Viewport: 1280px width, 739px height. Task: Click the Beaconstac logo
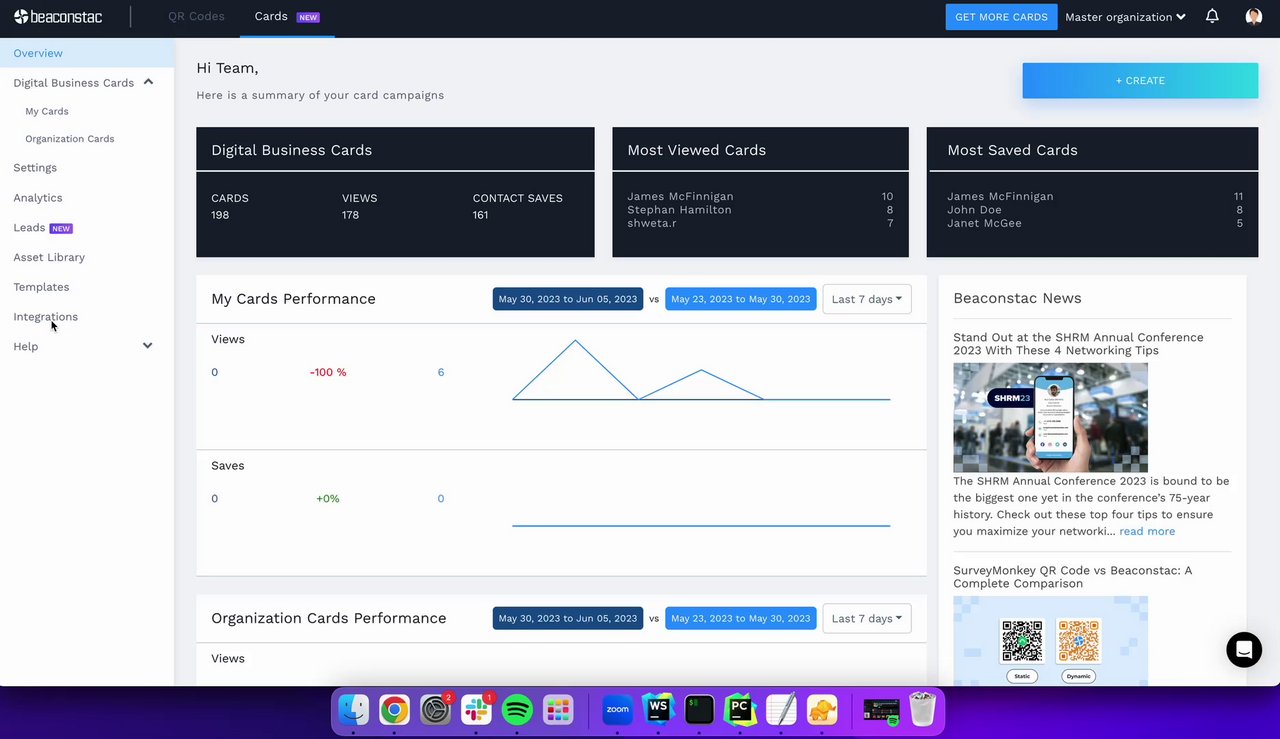click(57, 17)
